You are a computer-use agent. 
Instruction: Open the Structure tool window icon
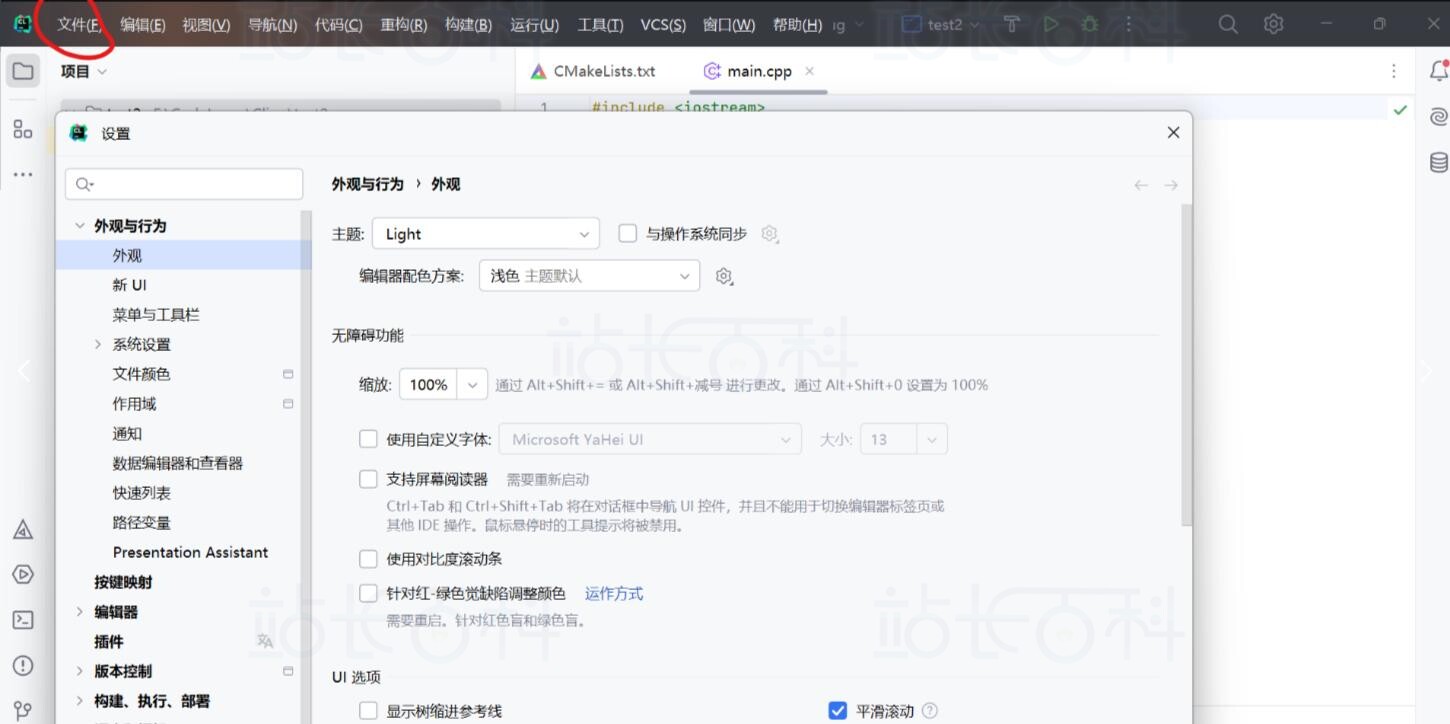tap(23, 129)
